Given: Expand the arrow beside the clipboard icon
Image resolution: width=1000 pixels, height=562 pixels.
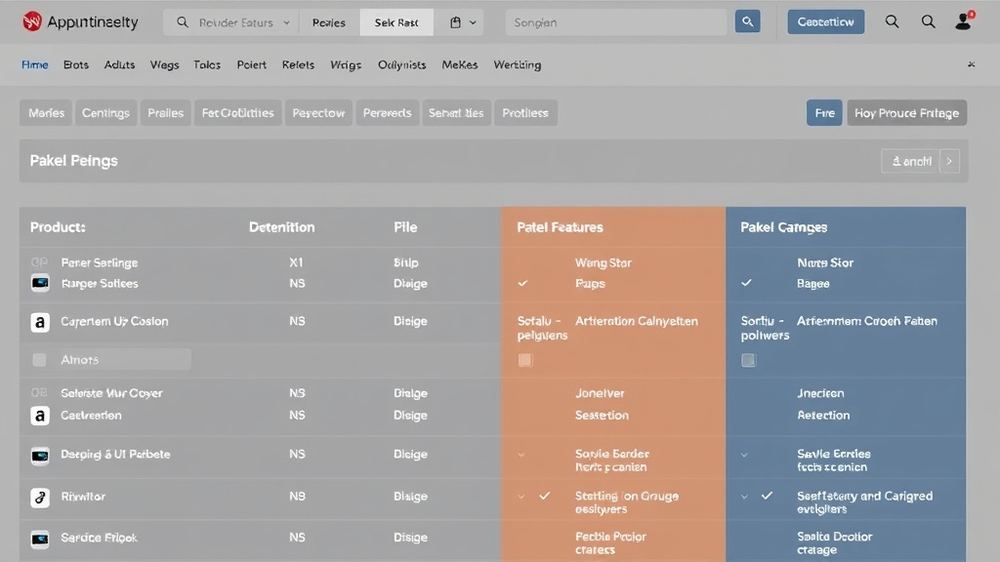Looking at the screenshot, I should point(473,22).
